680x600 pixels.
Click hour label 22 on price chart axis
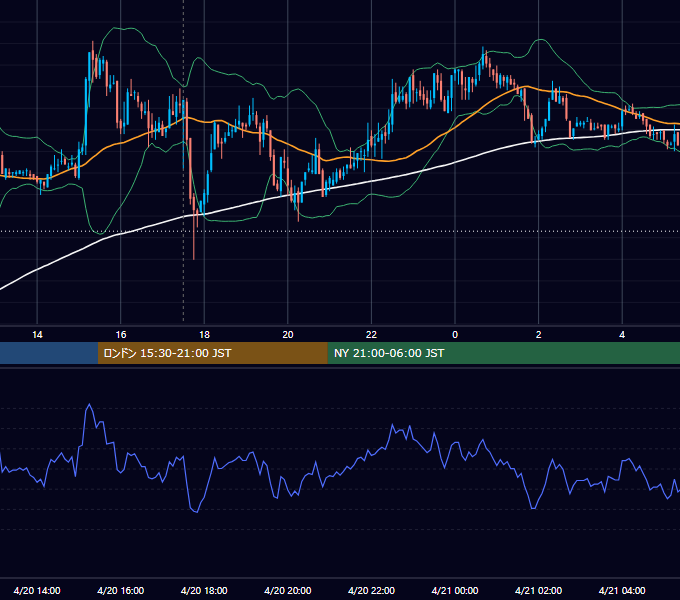click(371, 335)
